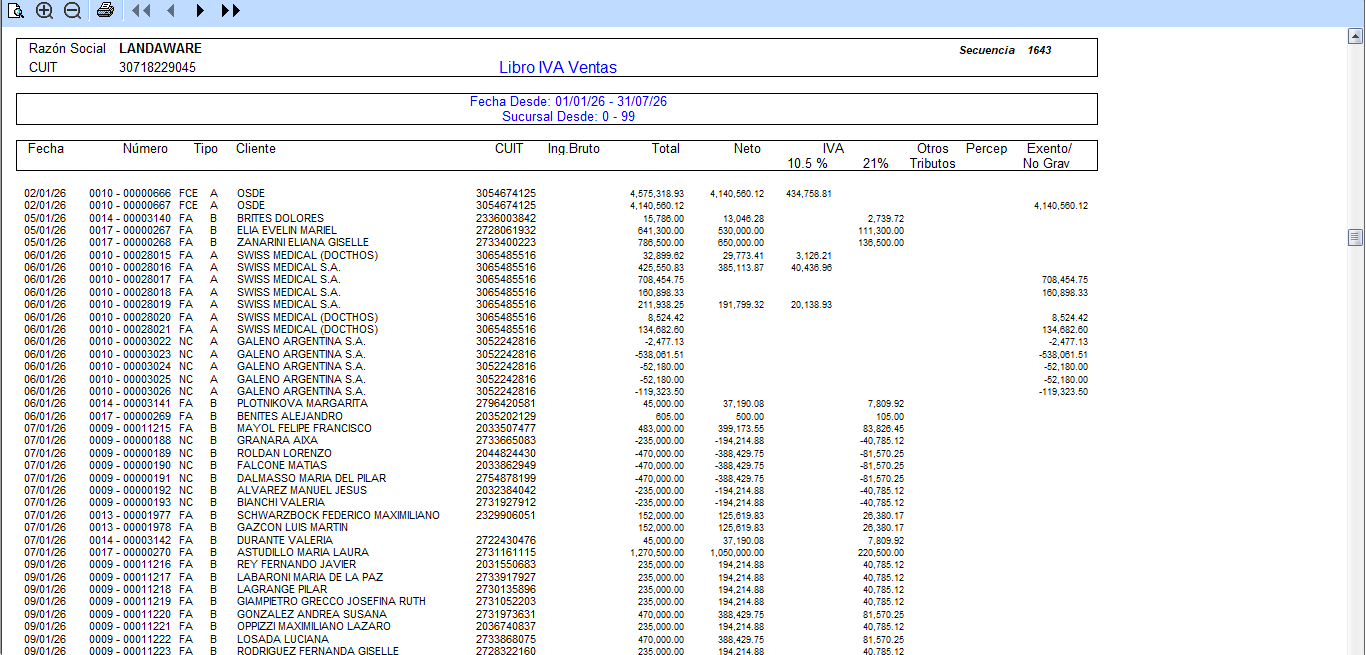The height and width of the screenshot is (655, 1366).
Task: Select total "4,575,318.93" in the OSDE row
Action: 657,193
